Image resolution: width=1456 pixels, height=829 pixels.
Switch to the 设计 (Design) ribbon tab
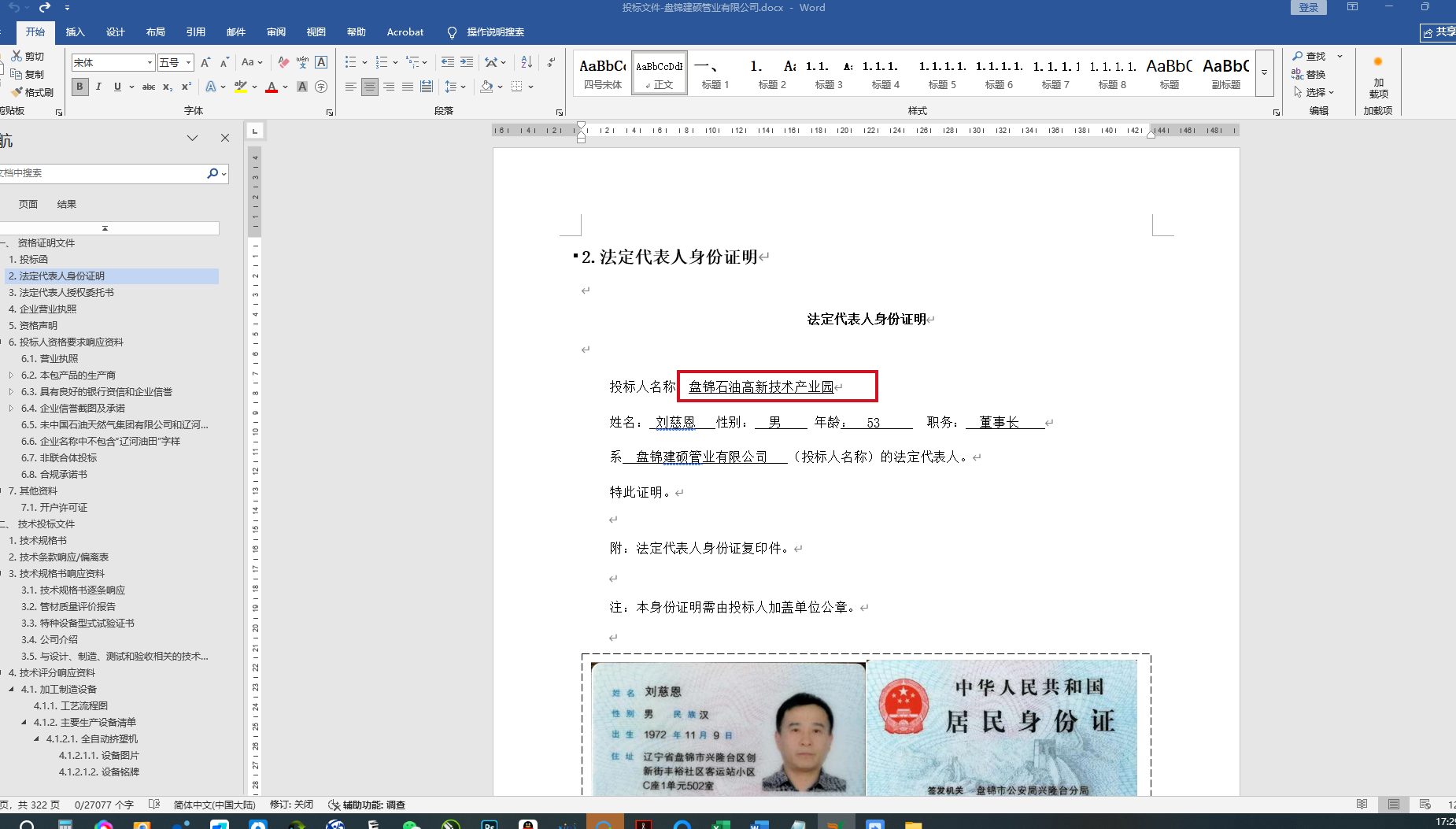point(115,32)
